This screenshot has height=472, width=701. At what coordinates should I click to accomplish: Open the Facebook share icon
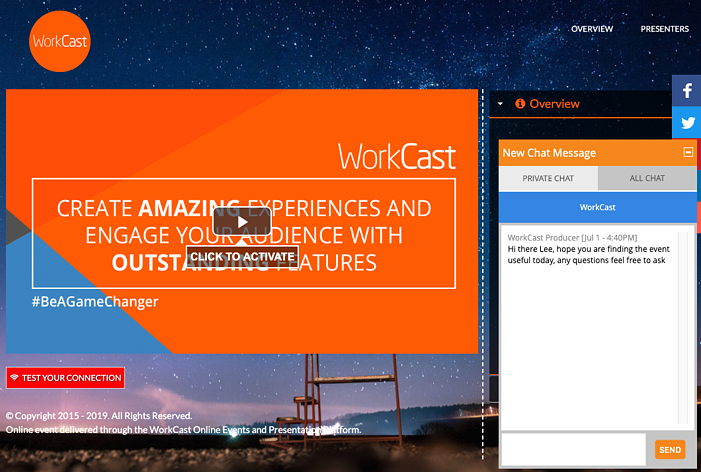[687, 91]
